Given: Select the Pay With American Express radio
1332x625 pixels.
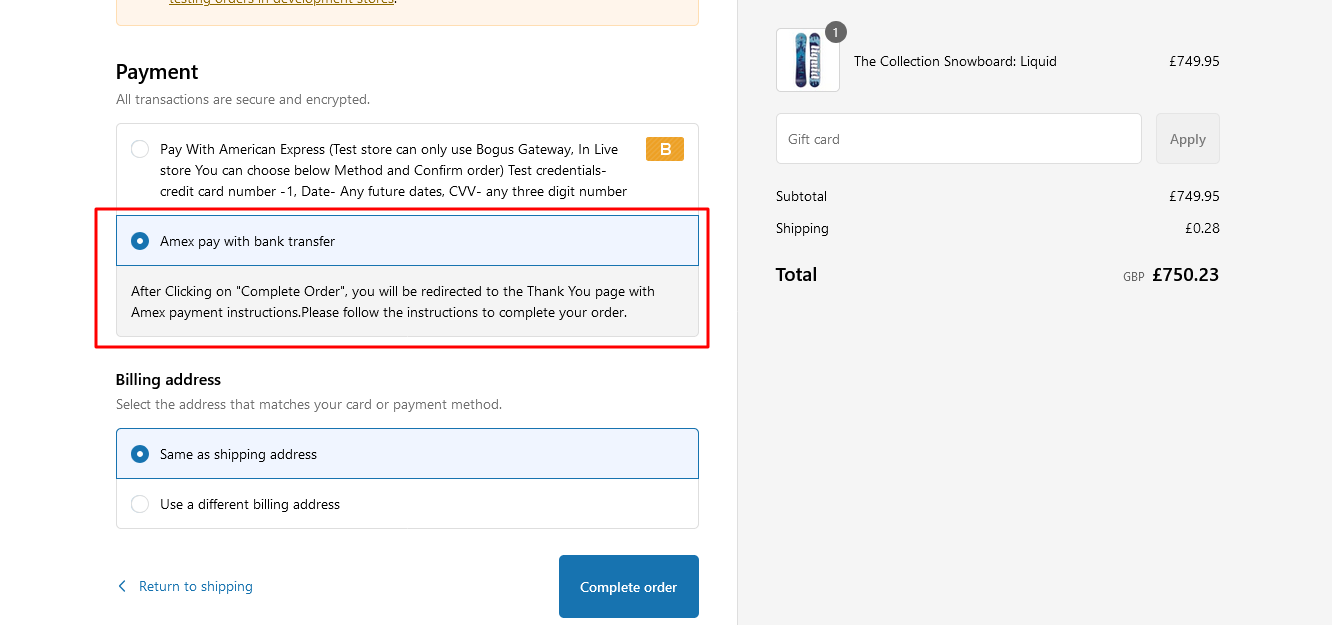Looking at the screenshot, I should pos(140,149).
